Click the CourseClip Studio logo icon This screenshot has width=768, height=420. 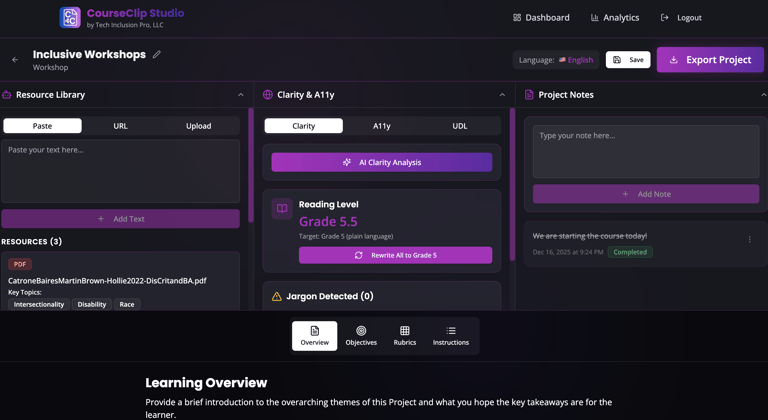click(70, 18)
